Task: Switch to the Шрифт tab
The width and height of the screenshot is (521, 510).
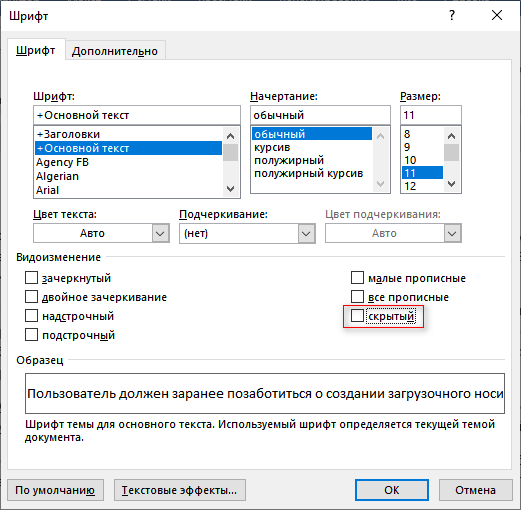Action: point(36,50)
